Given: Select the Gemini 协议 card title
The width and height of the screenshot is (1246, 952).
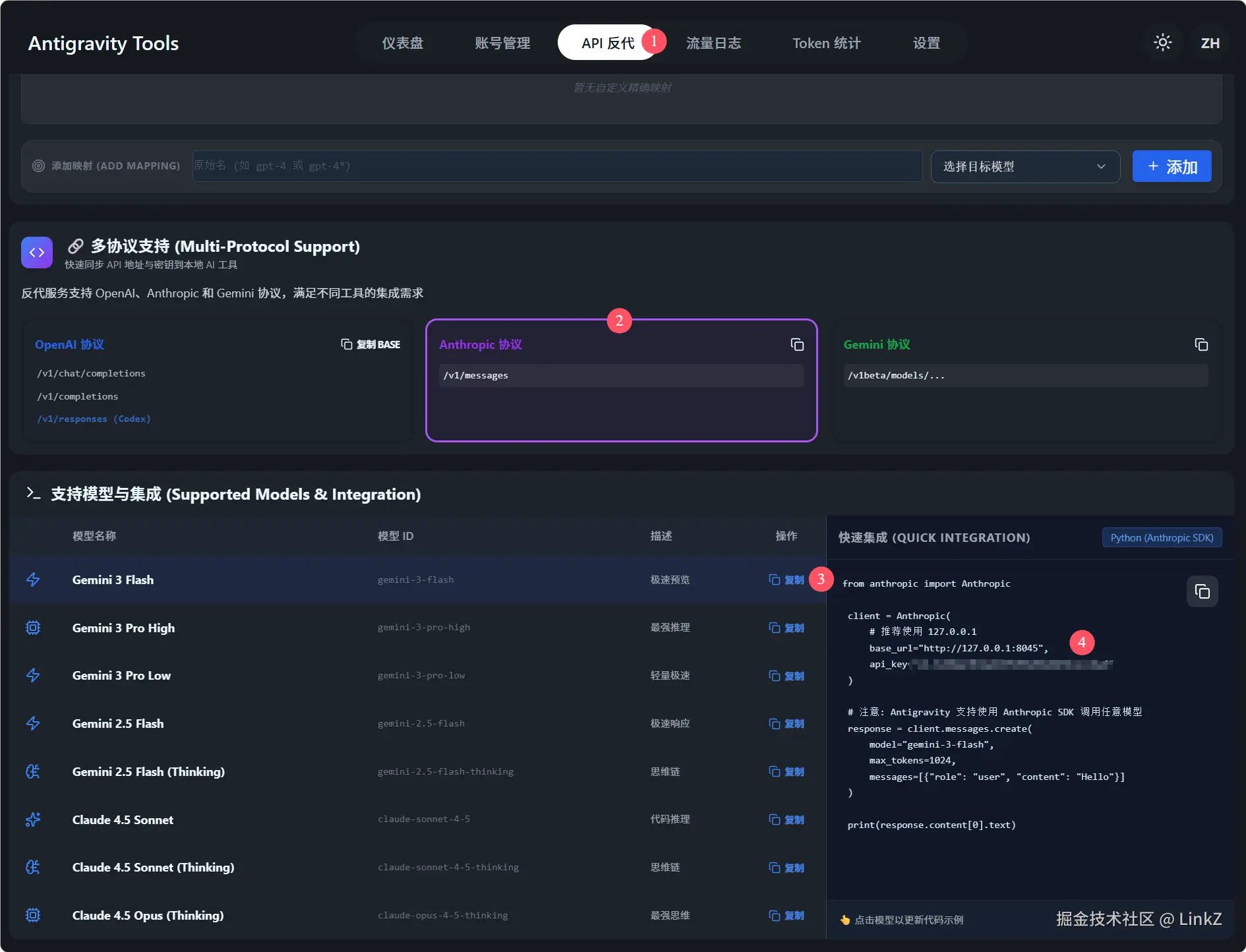Looking at the screenshot, I should coord(877,344).
